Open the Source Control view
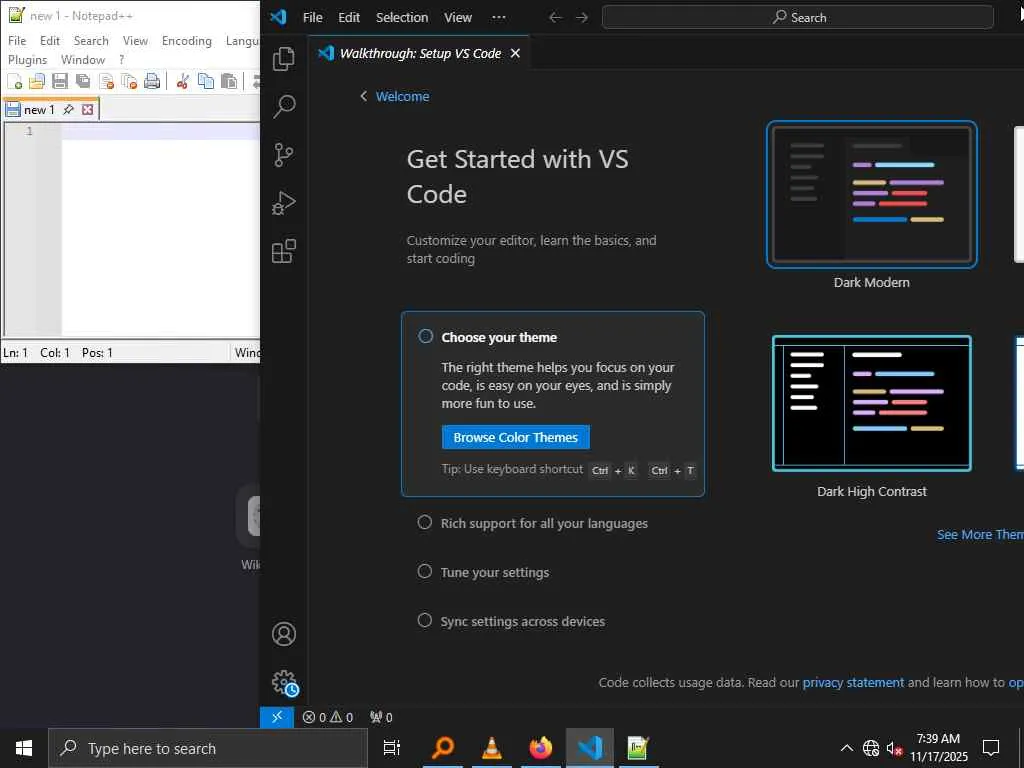 283,155
